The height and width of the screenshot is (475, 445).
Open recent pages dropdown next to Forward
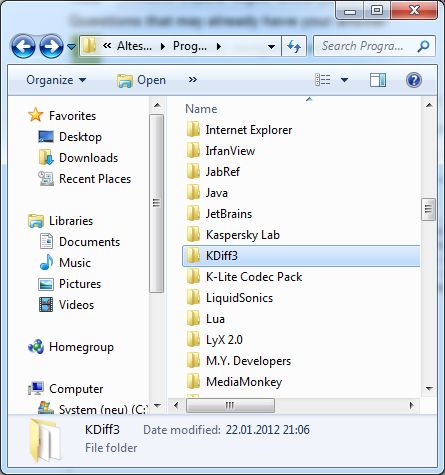coord(72,47)
